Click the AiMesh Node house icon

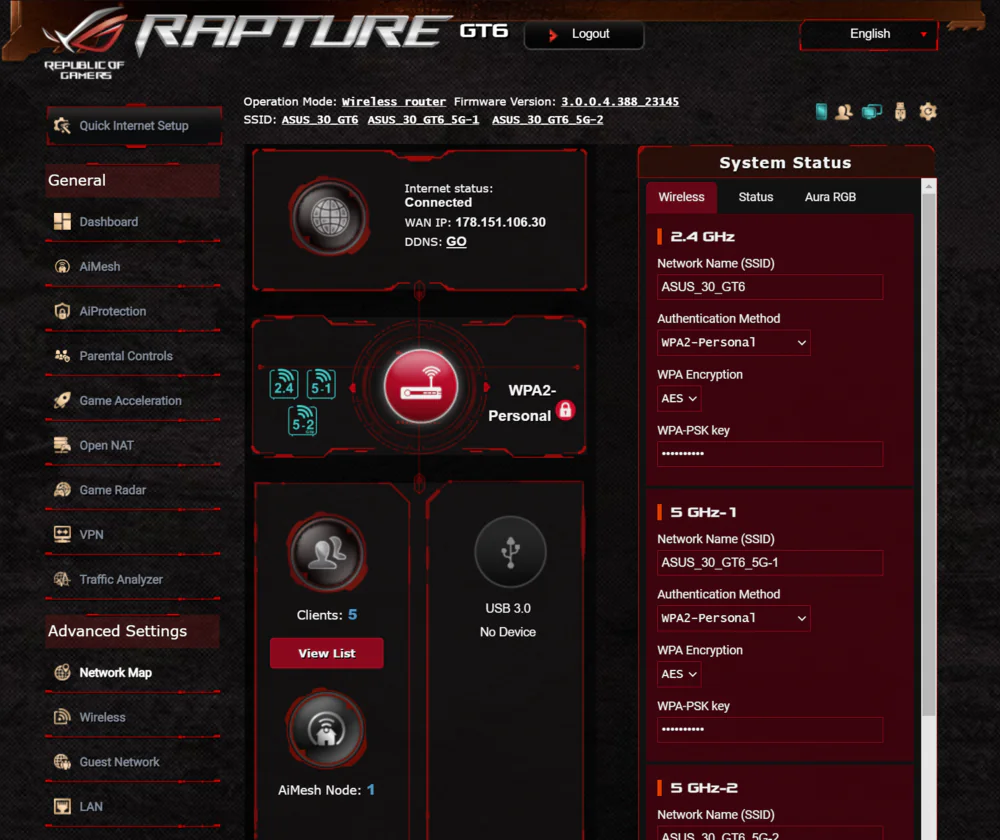327,730
